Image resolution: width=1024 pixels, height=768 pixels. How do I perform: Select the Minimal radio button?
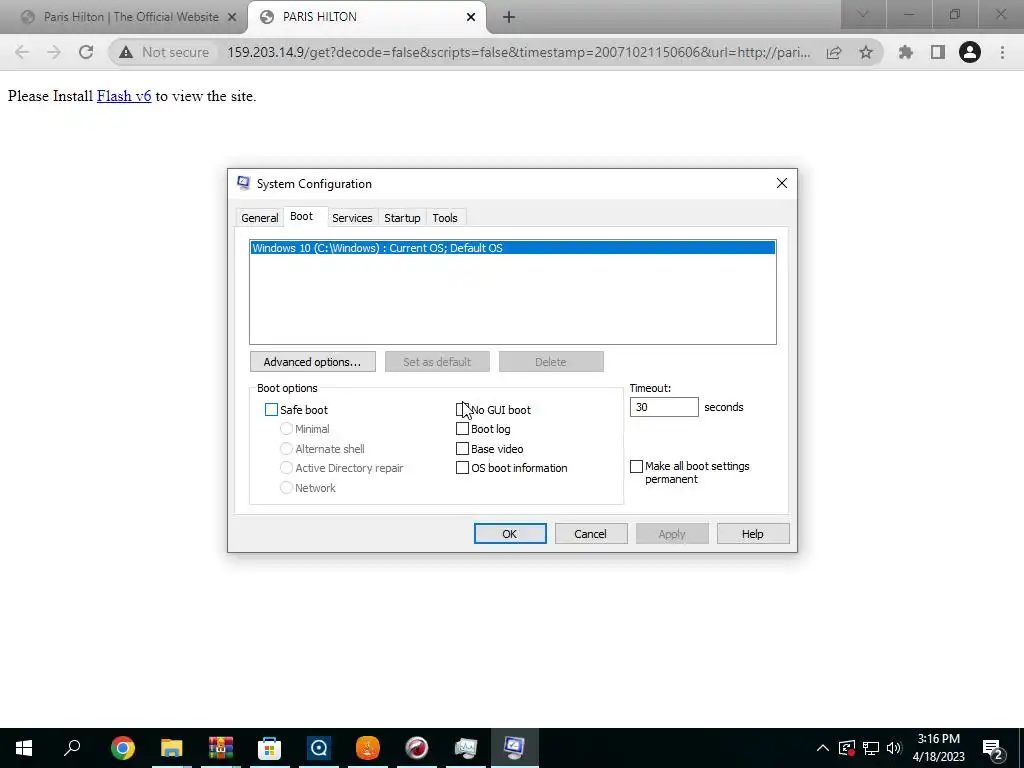point(286,429)
